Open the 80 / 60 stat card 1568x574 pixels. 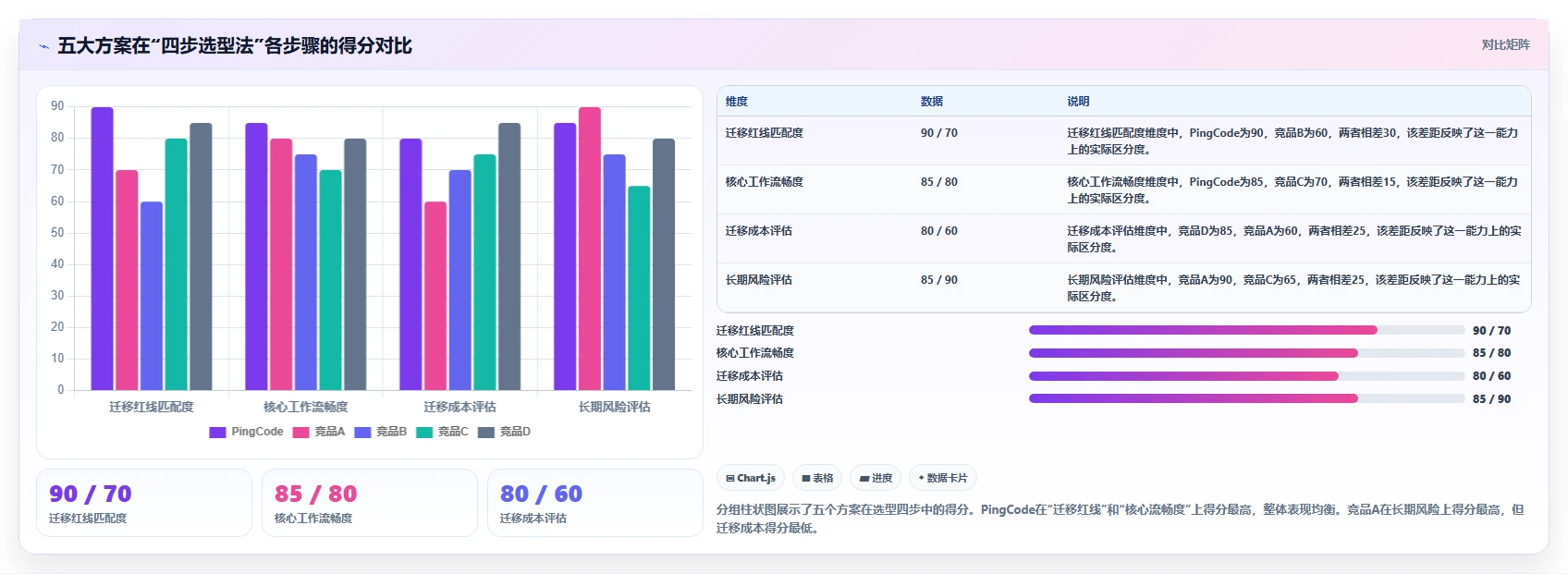(595, 503)
